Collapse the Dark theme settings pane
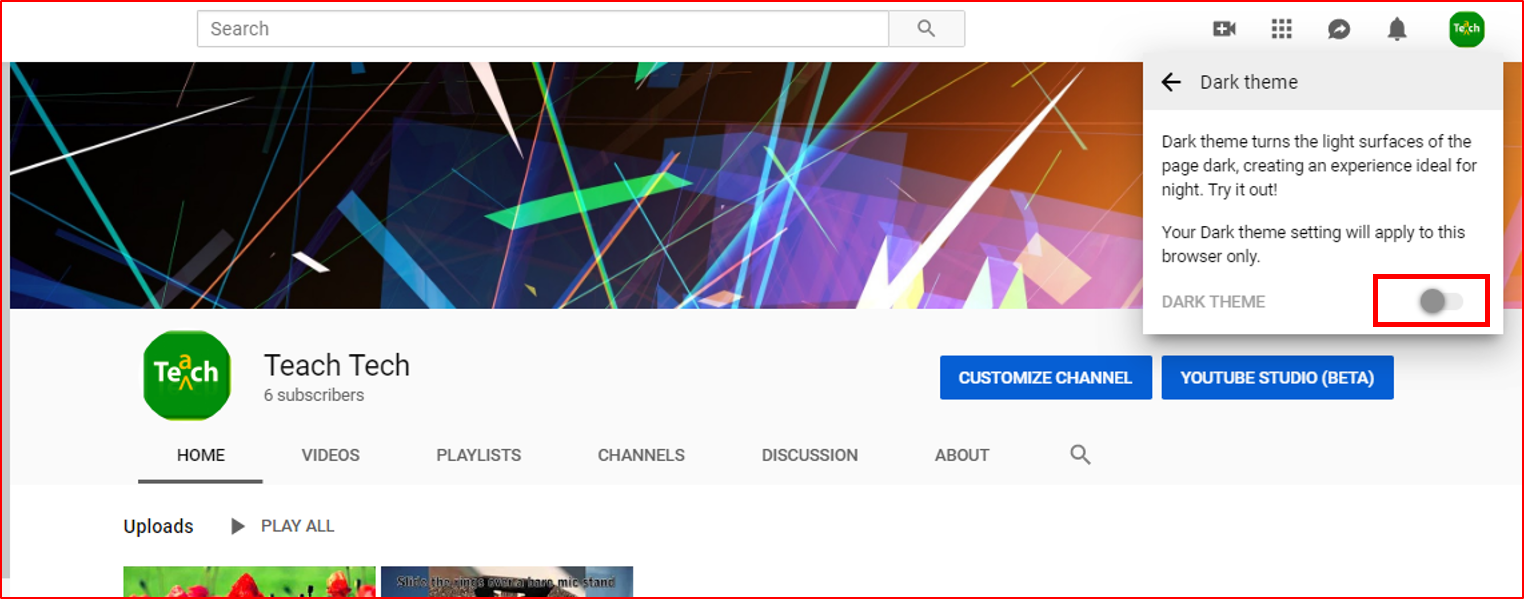The width and height of the screenshot is (1524, 599). click(1171, 82)
